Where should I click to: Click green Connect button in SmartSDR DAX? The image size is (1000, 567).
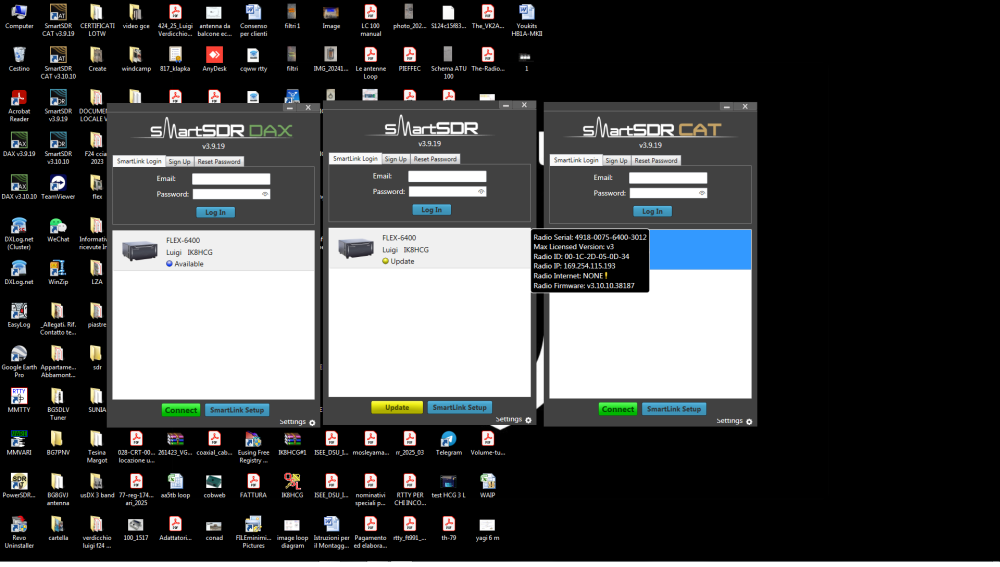pyautogui.click(x=181, y=409)
